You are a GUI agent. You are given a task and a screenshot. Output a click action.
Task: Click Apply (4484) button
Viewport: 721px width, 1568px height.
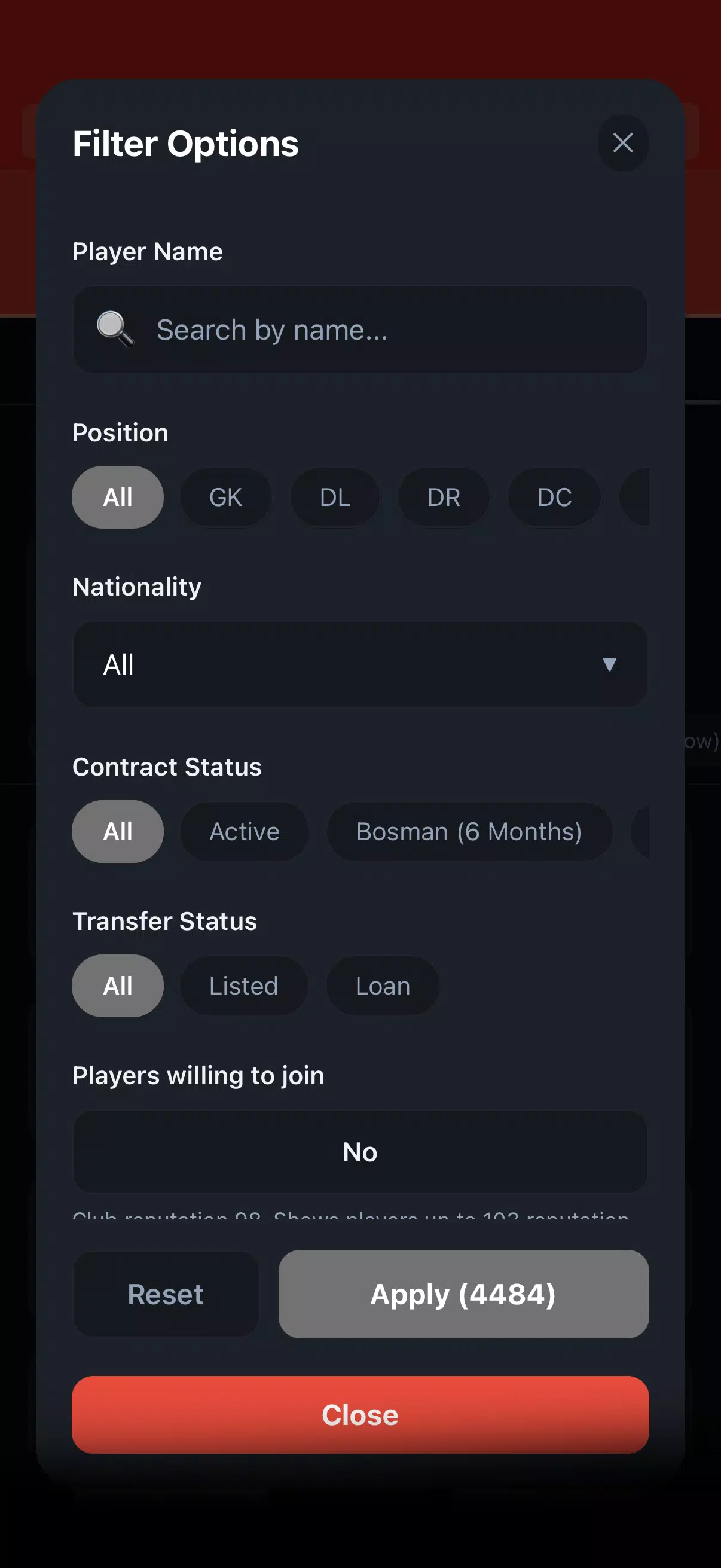tap(463, 1294)
